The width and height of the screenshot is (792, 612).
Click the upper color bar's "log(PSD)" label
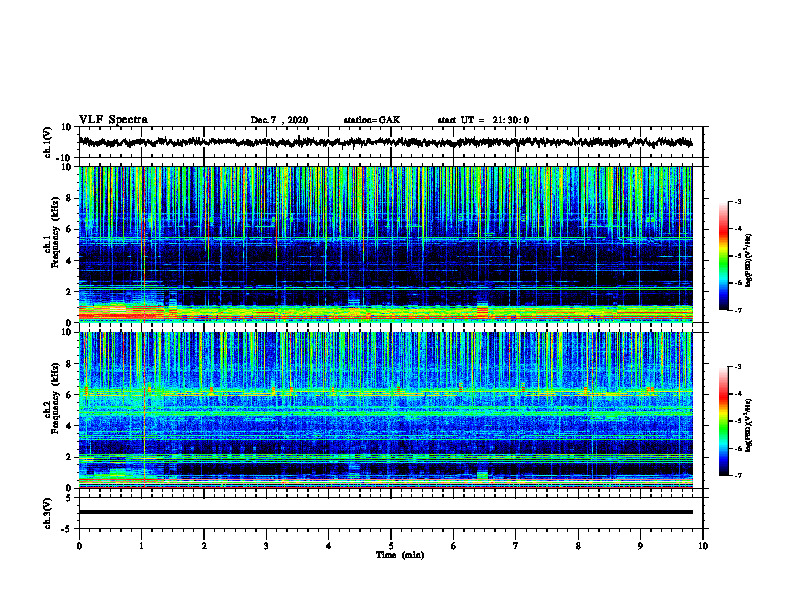(x=748, y=261)
